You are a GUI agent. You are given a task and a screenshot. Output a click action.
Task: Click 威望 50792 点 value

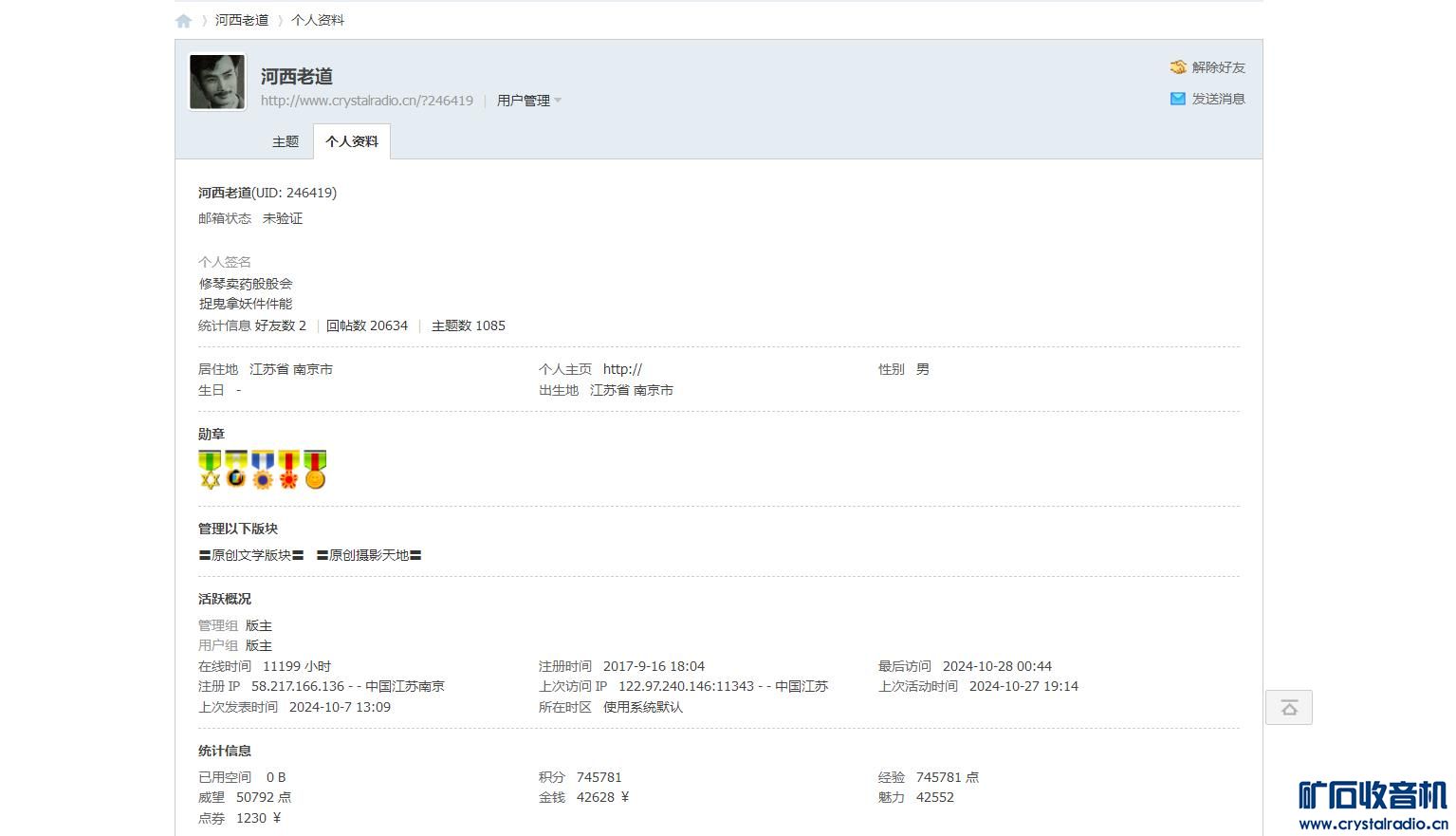coord(264,797)
